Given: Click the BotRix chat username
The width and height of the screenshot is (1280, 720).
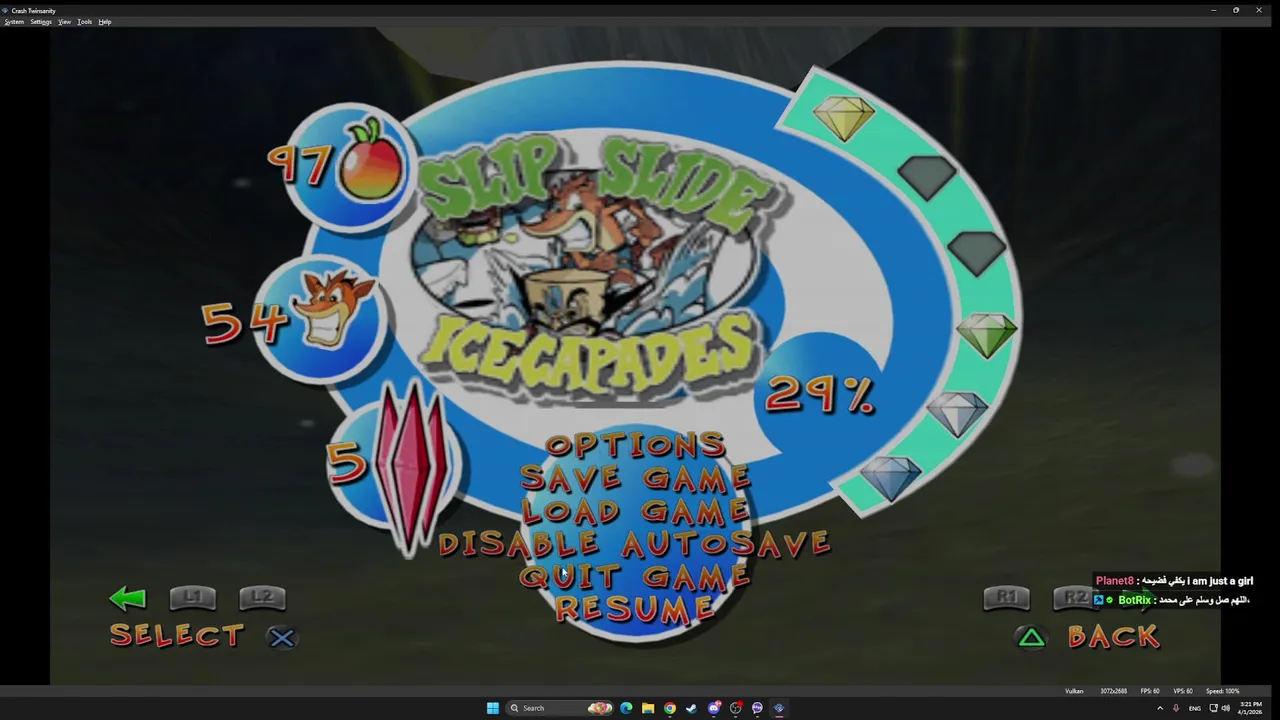Looking at the screenshot, I should coord(1134,600).
